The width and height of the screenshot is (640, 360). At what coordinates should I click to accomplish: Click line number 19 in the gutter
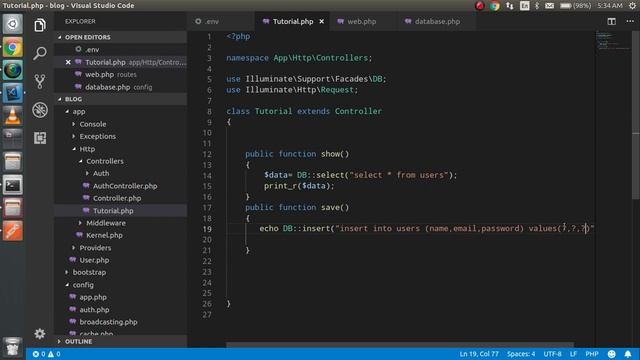pos(207,229)
